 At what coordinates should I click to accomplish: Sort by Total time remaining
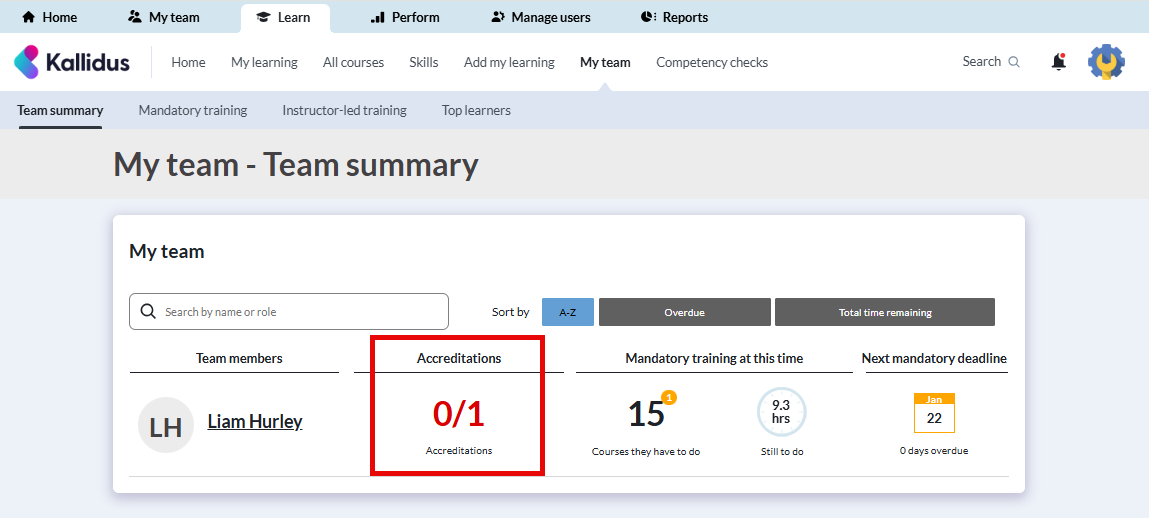884,312
